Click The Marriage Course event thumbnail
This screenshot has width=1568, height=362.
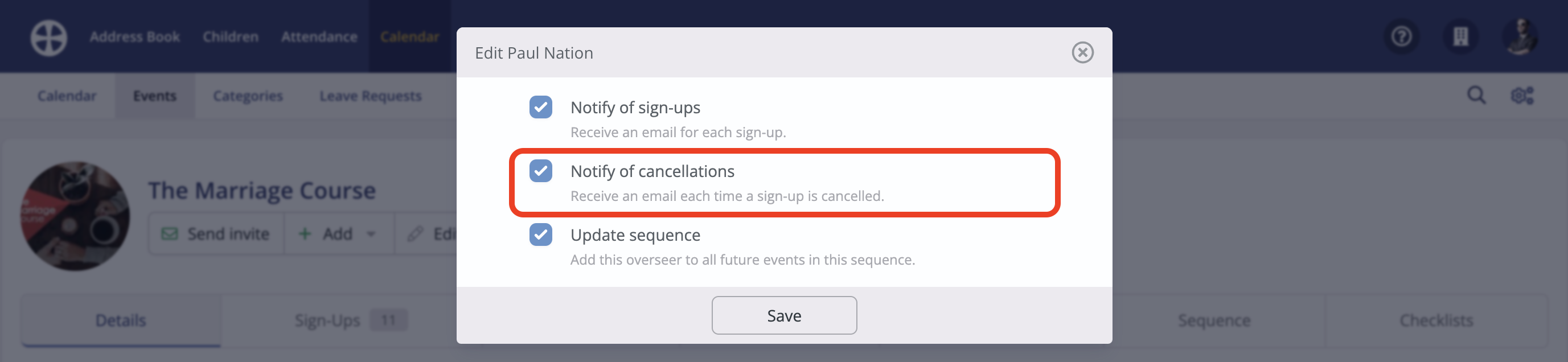point(75,216)
